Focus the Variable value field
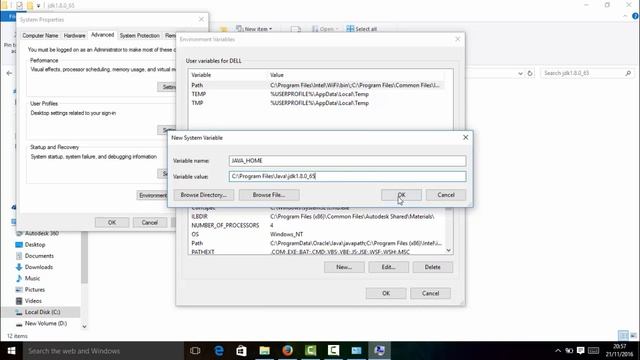The height and width of the screenshot is (360, 640). click(x=347, y=176)
